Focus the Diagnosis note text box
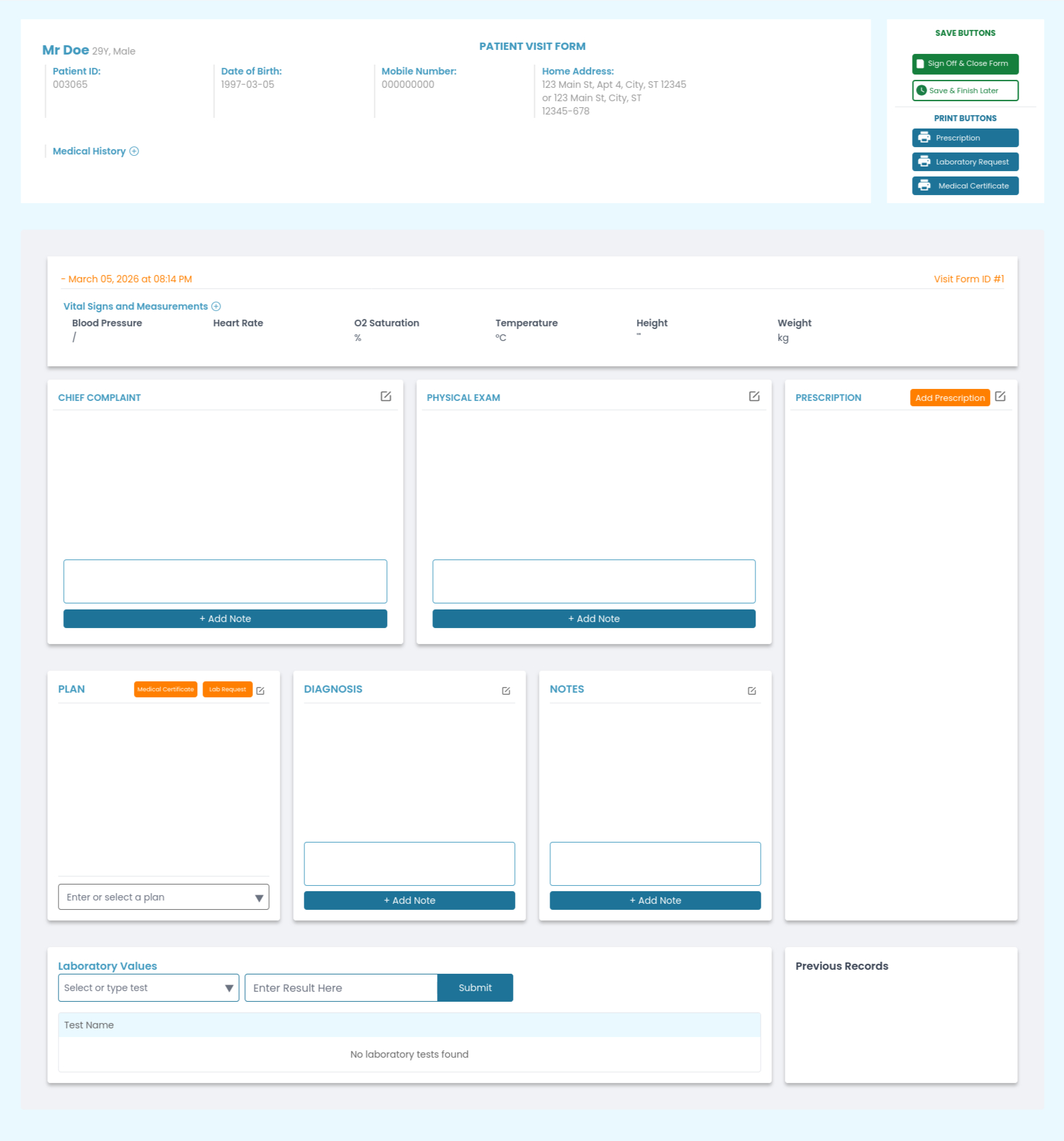 pos(410,864)
